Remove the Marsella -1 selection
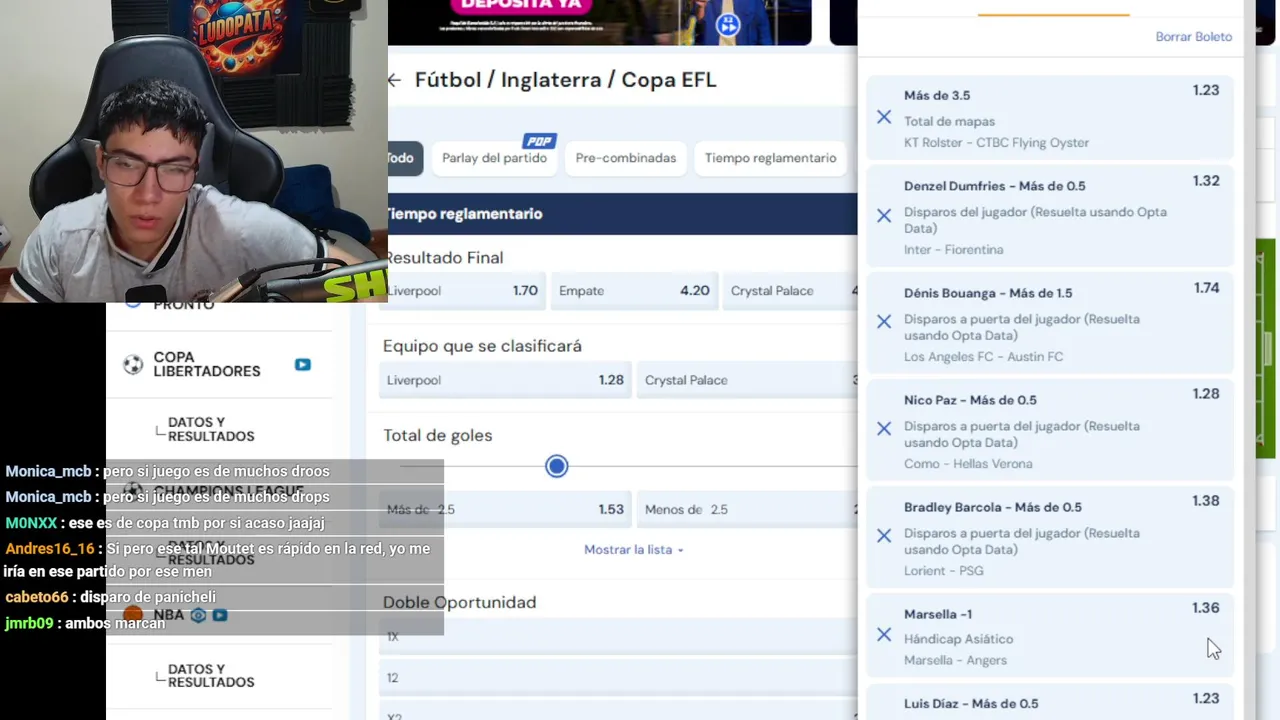This screenshot has width=1280, height=720. click(x=884, y=635)
